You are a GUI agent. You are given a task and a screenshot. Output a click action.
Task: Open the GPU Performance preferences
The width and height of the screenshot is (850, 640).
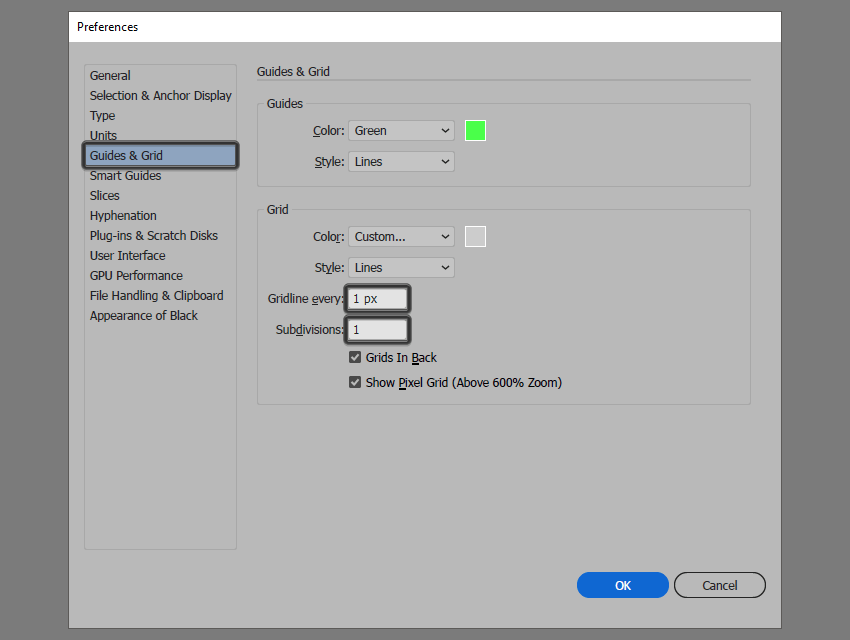[x=136, y=275]
